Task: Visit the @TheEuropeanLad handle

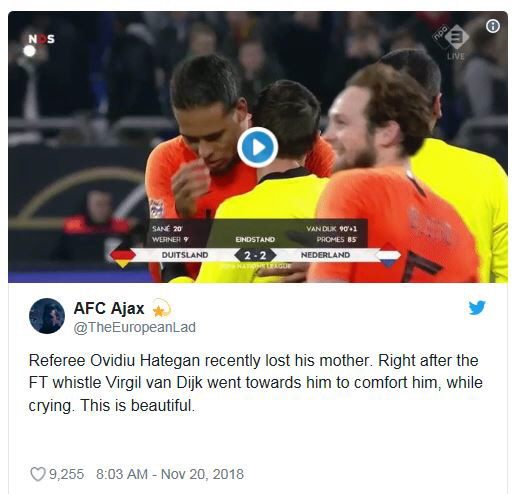Action: click(135, 327)
